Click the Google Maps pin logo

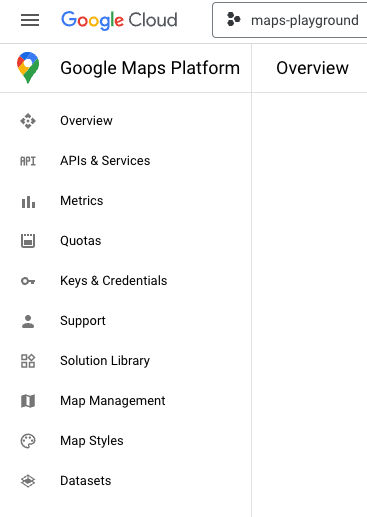[28, 67]
